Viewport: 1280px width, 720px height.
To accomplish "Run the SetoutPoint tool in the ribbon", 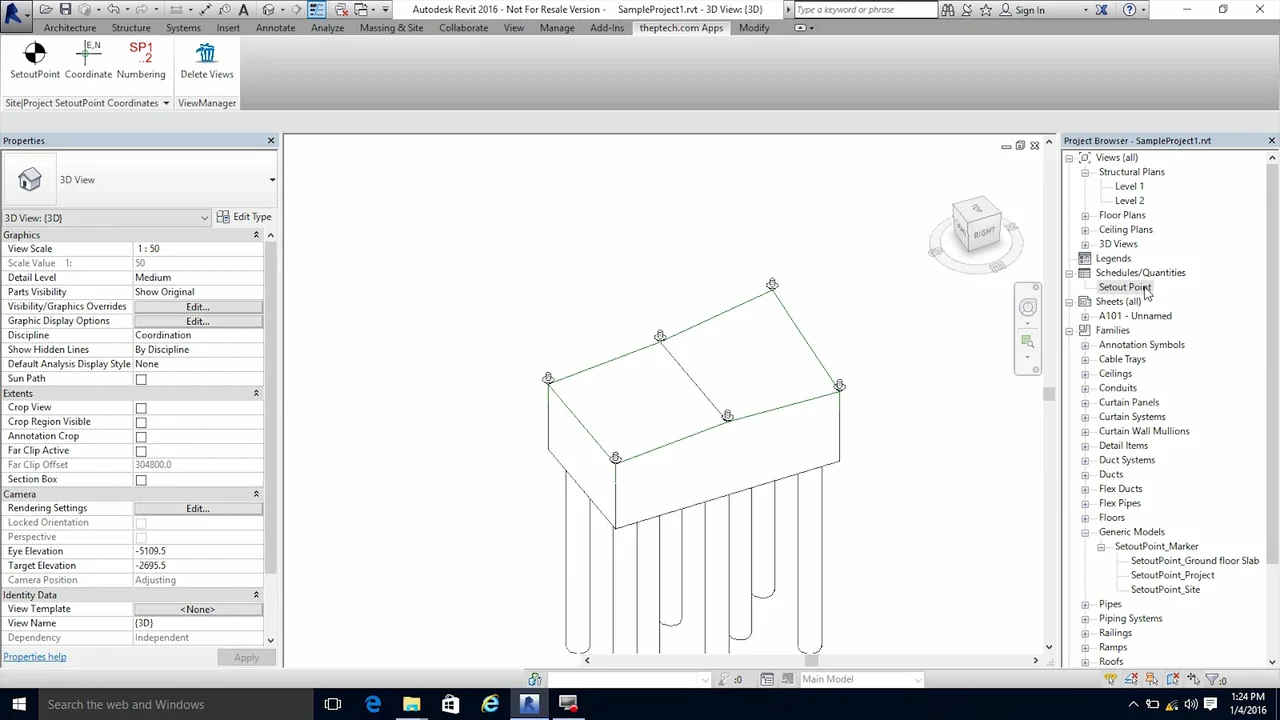I will pyautogui.click(x=35, y=60).
